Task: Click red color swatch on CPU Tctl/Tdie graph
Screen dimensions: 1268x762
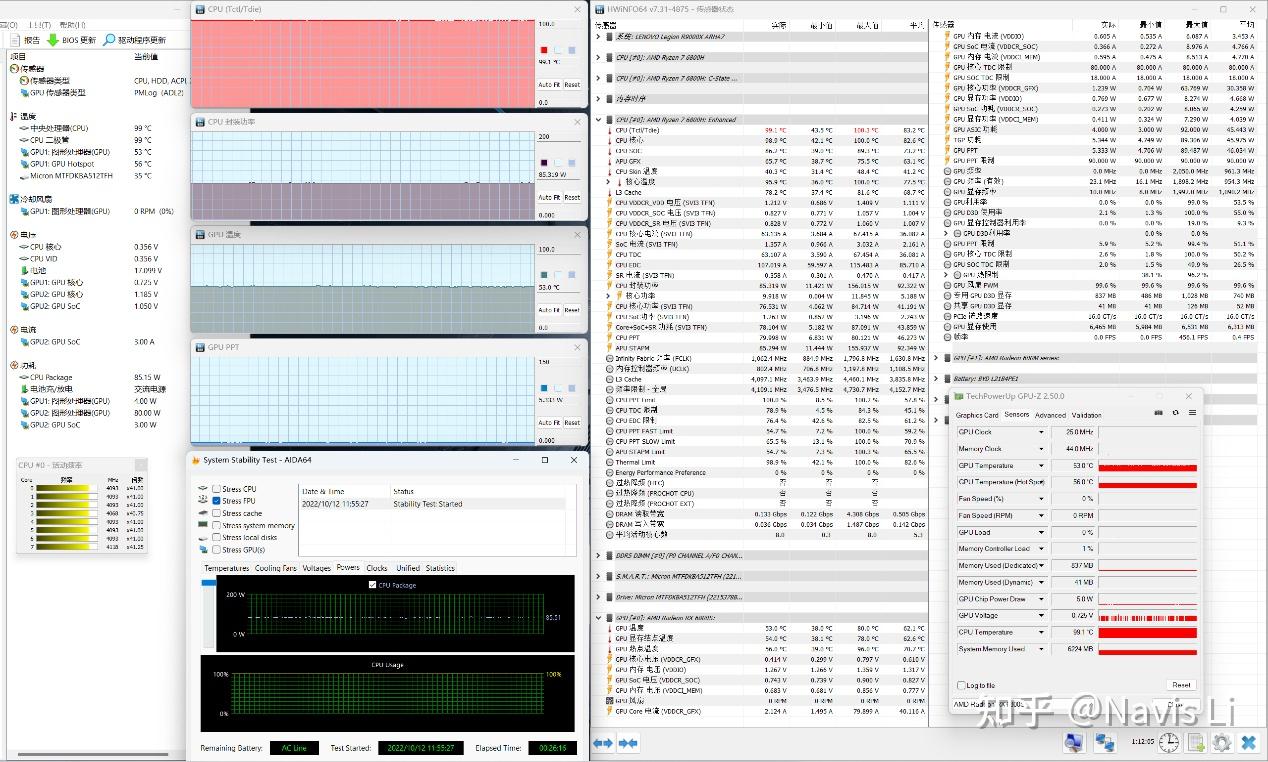Action: [x=544, y=50]
